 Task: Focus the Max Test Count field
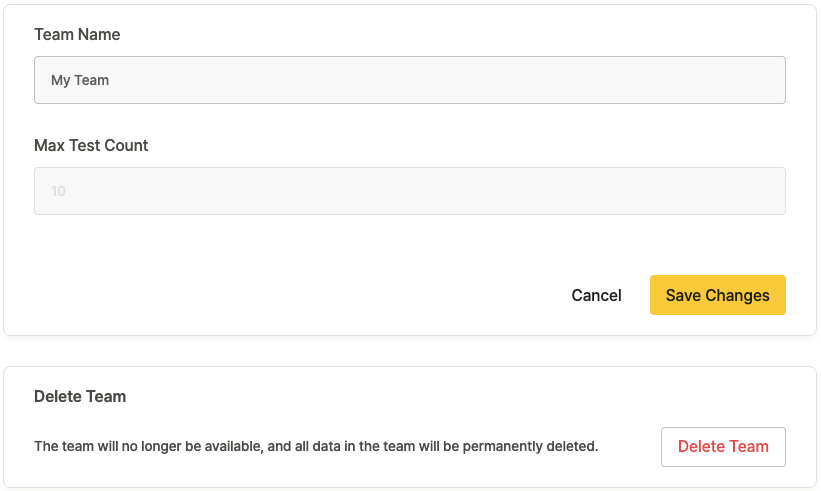410,191
